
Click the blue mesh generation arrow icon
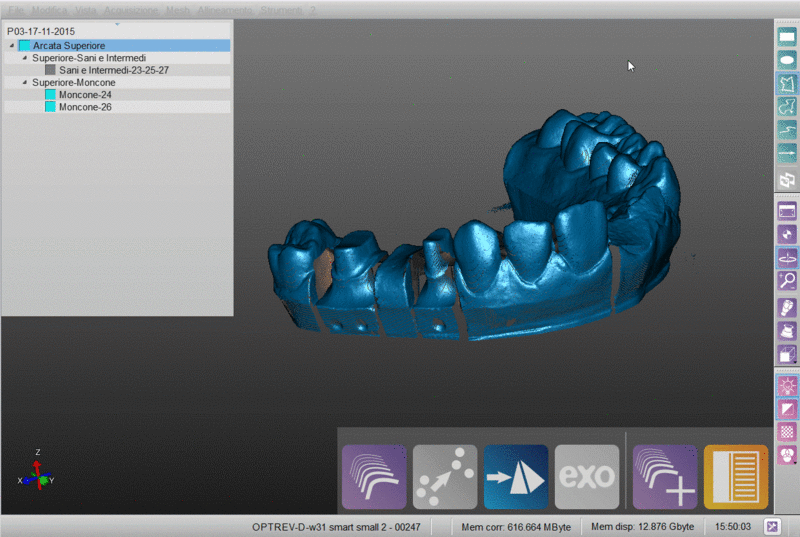point(515,477)
